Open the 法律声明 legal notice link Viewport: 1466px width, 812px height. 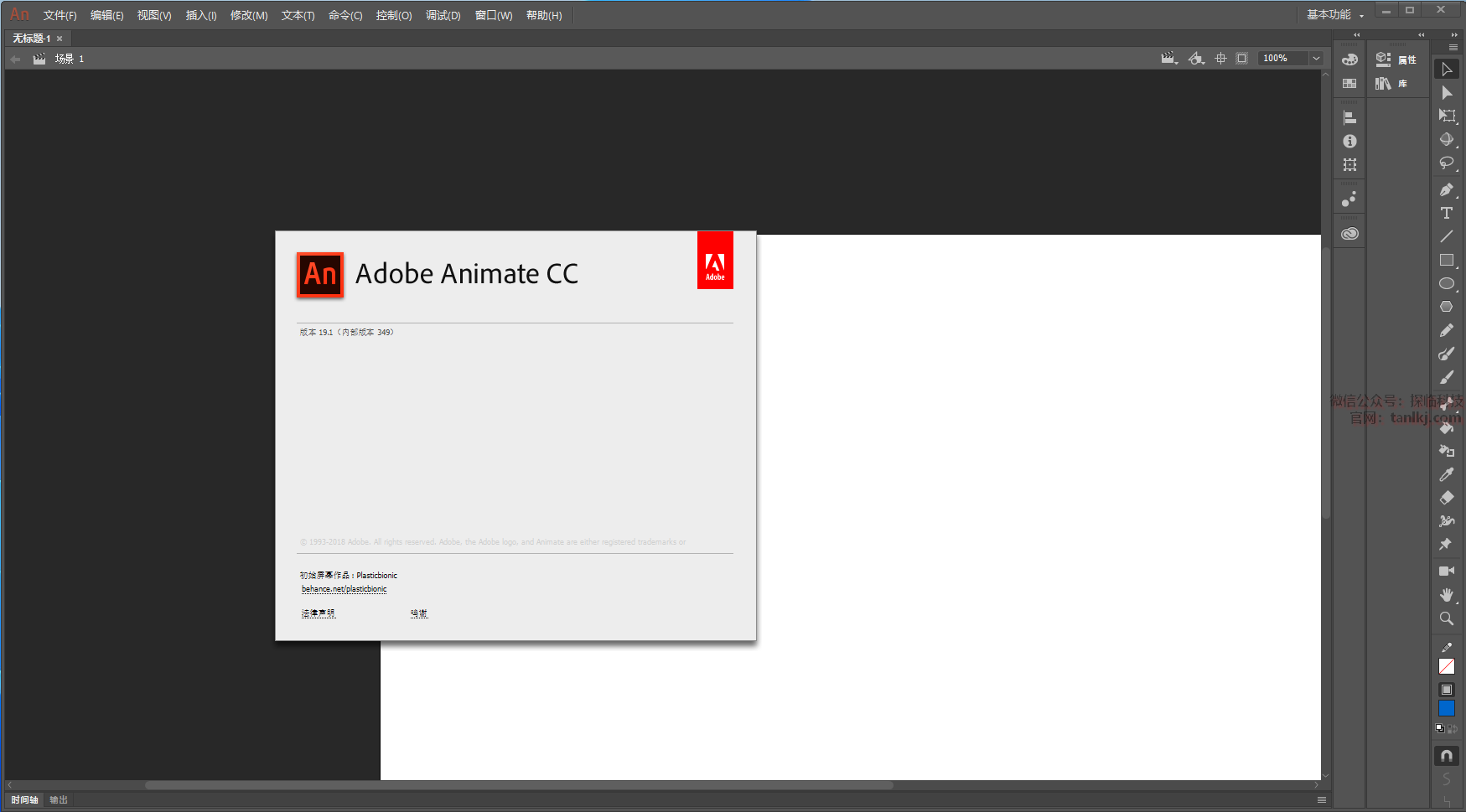click(319, 613)
